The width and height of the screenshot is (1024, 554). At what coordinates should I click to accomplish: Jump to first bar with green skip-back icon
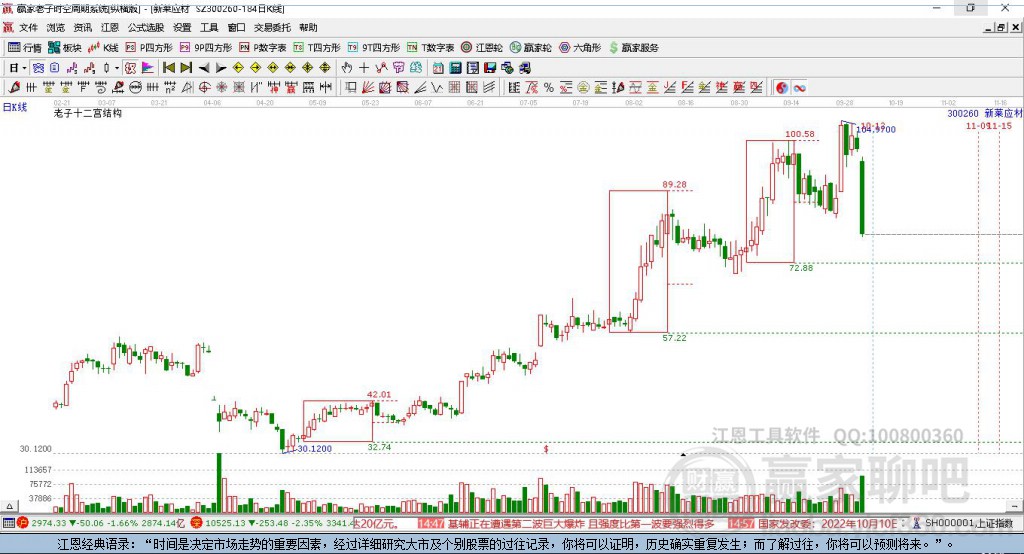(x=168, y=68)
